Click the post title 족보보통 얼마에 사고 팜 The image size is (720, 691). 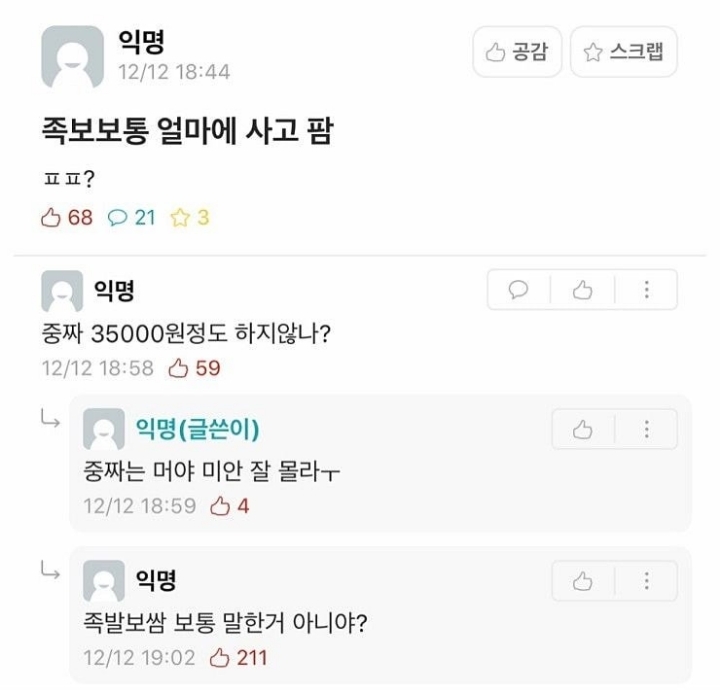pos(187,131)
